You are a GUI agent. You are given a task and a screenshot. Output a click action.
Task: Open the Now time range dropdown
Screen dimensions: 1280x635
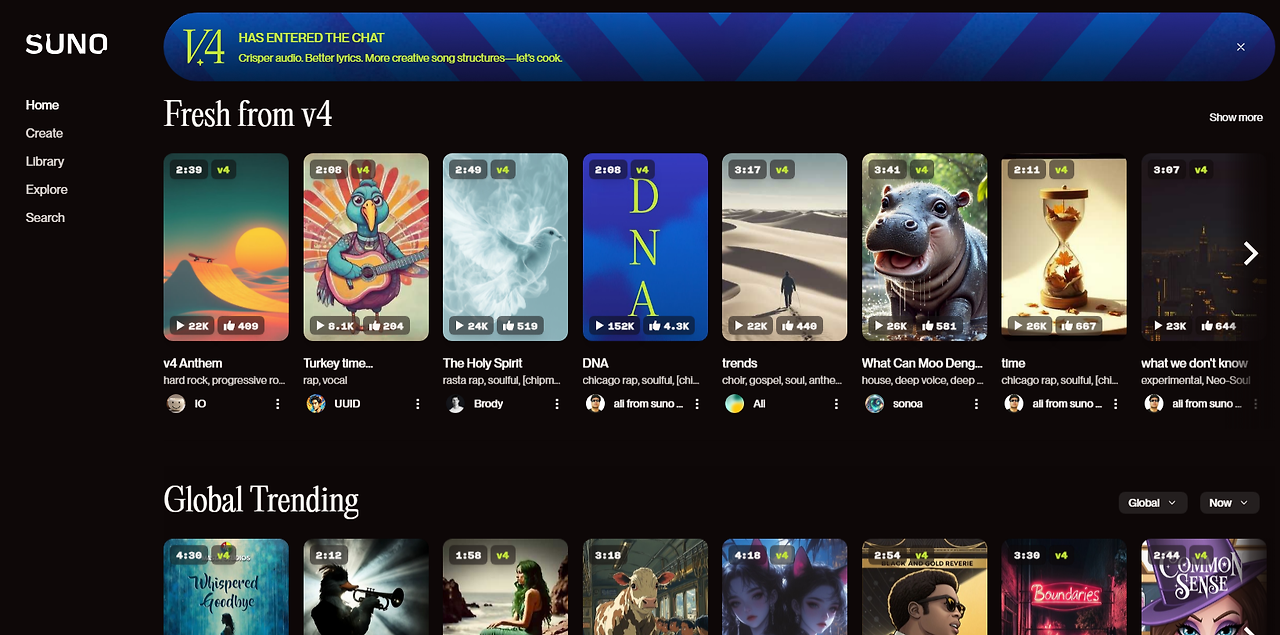1229,503
